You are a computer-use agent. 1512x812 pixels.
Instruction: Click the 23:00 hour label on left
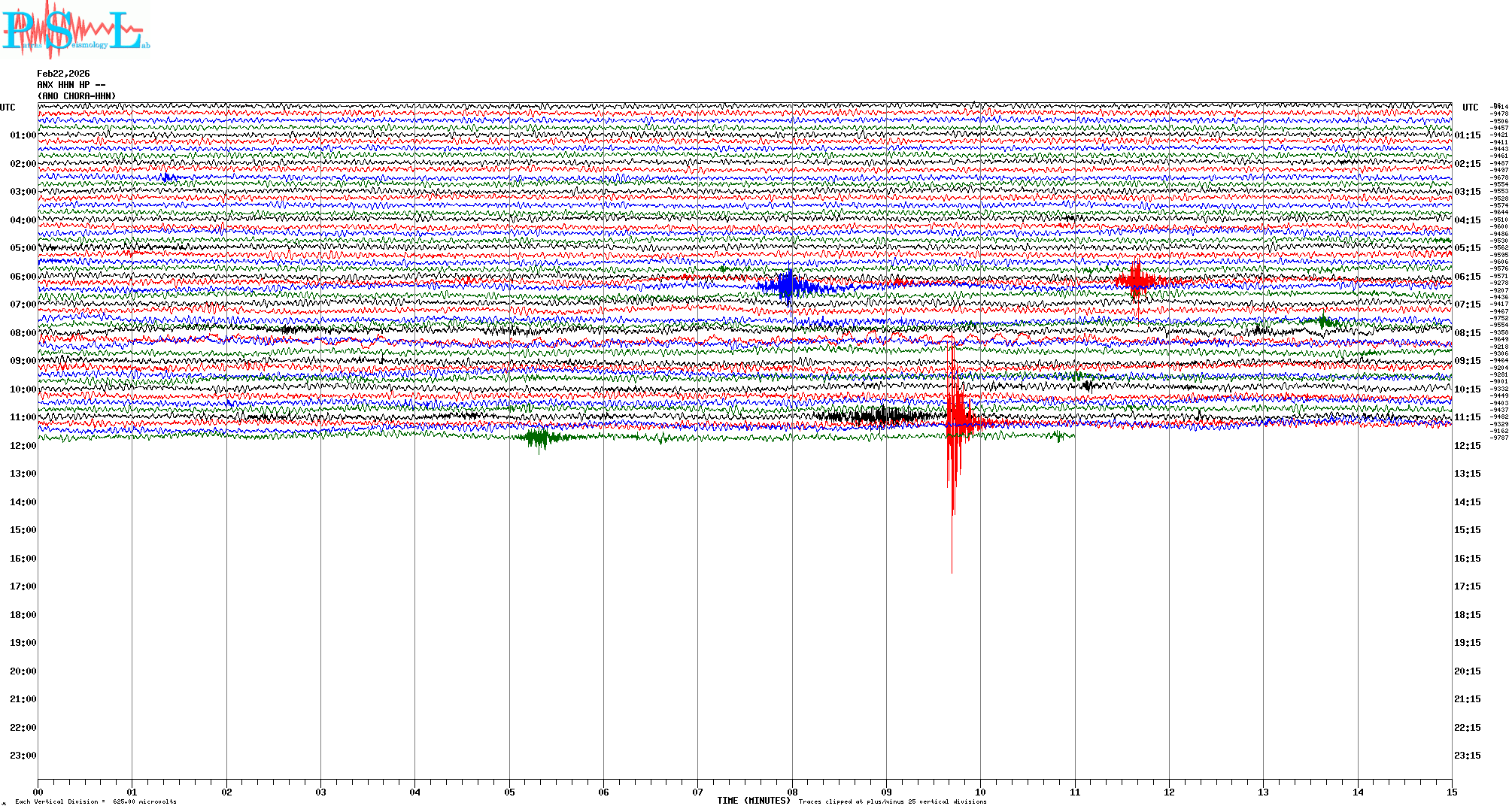tap(23, 756)
